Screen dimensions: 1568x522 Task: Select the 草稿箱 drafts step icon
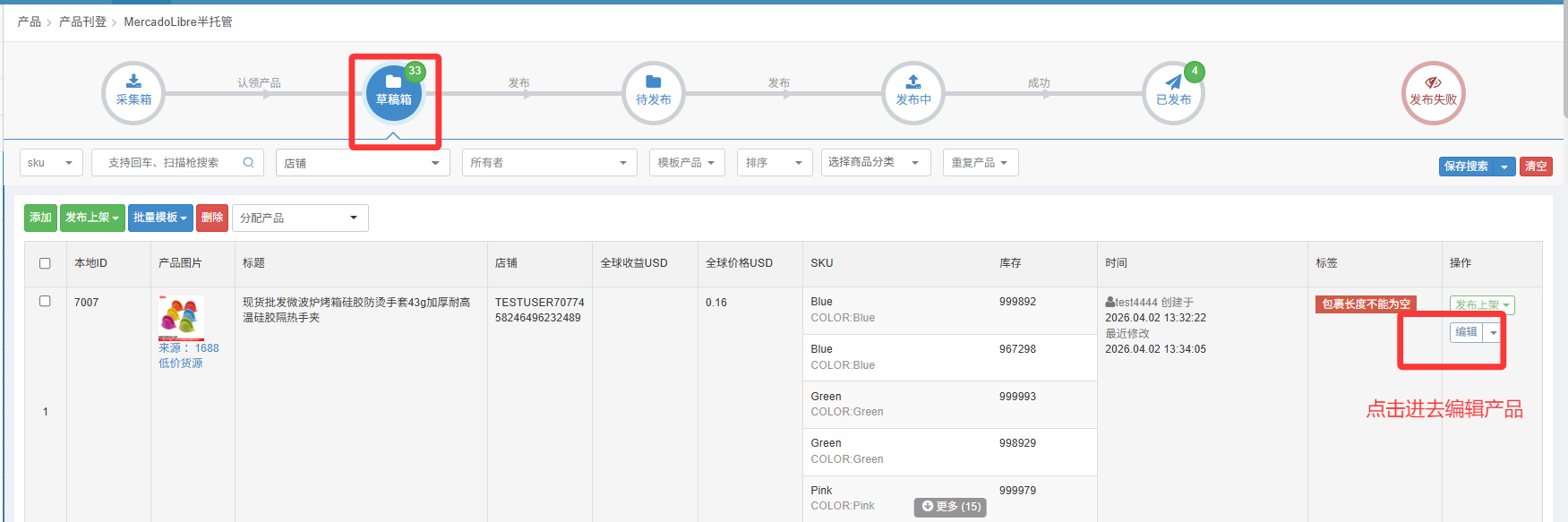point(393,92)
